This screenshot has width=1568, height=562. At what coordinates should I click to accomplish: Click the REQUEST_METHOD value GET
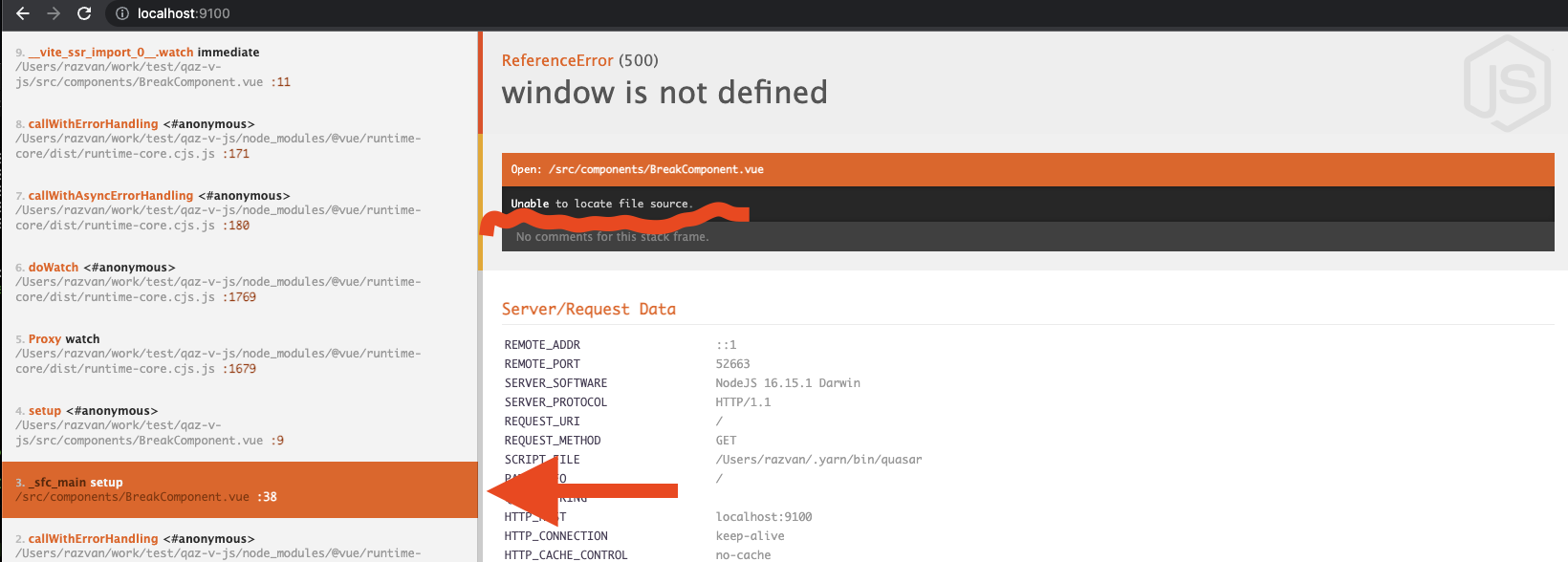point(726,441)
